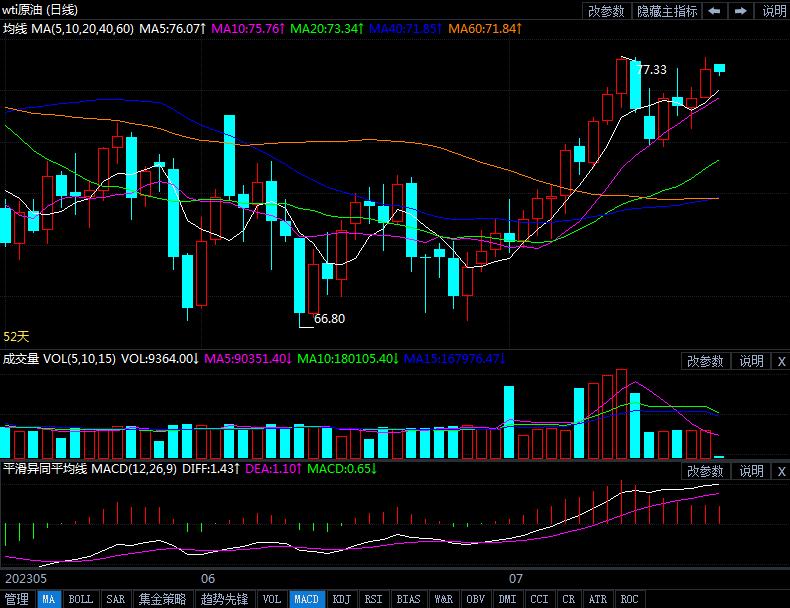
Task: Select the 集金策略 tab
Action: pyautogui.click(x=162, y=599)
